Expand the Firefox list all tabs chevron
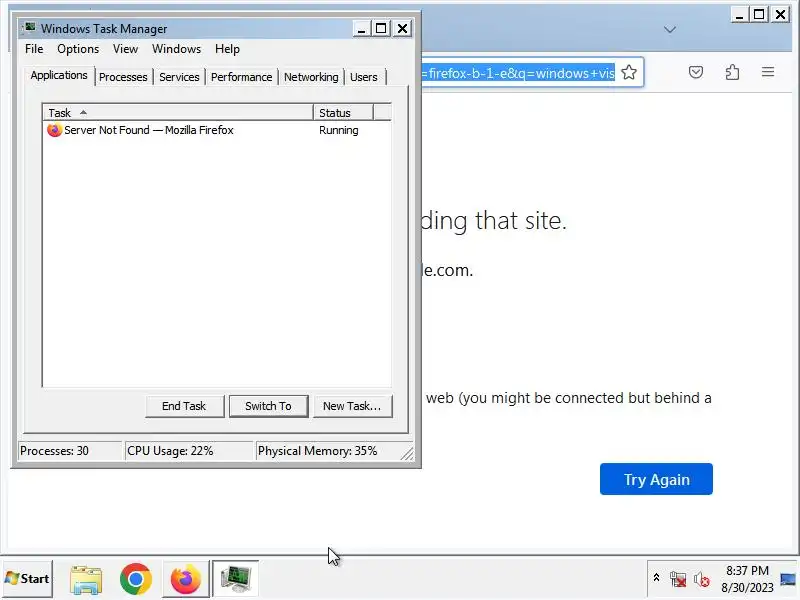The image size is (800, 600). click(x=670, y=30)
